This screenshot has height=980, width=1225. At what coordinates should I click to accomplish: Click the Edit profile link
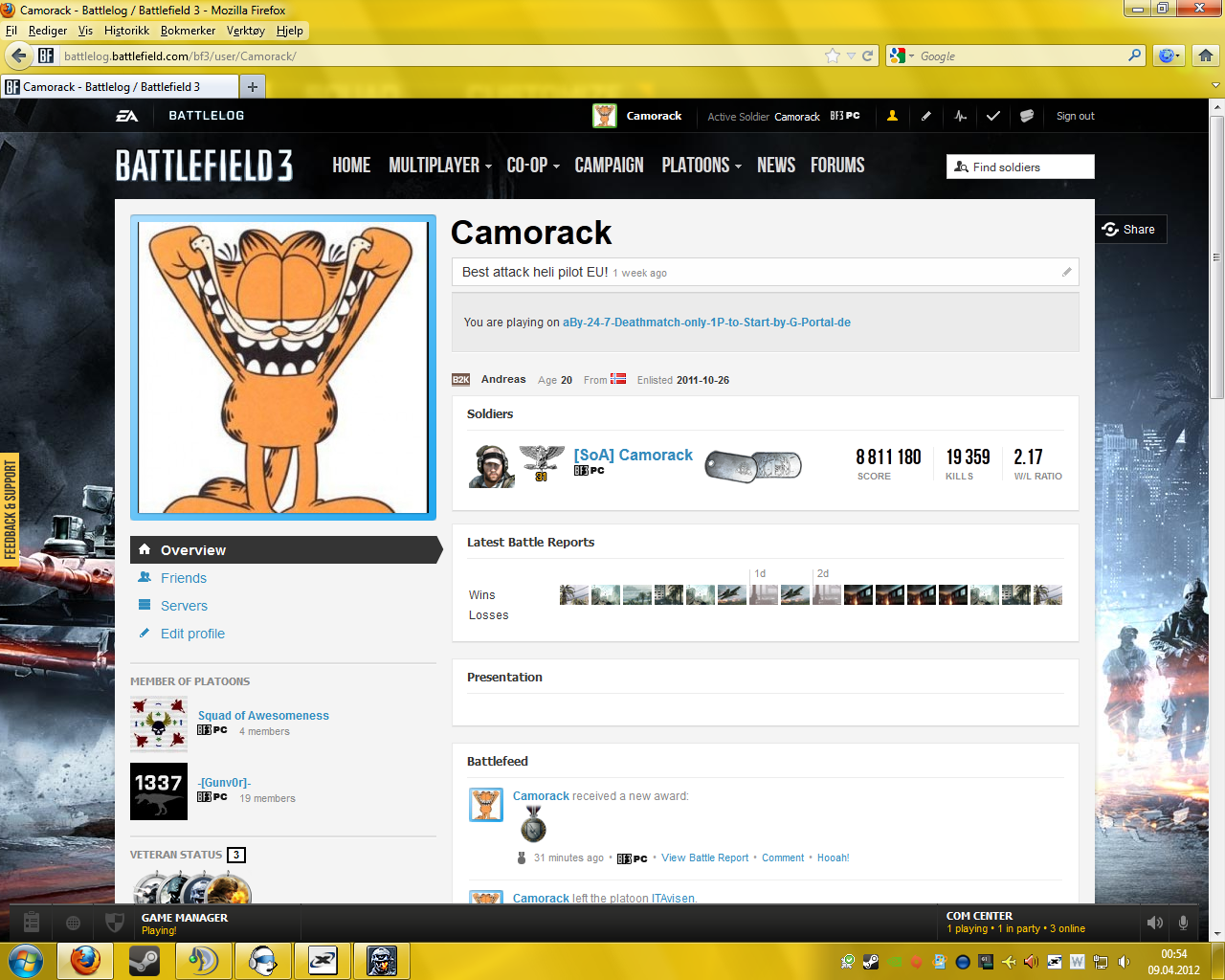coord(192,634)
